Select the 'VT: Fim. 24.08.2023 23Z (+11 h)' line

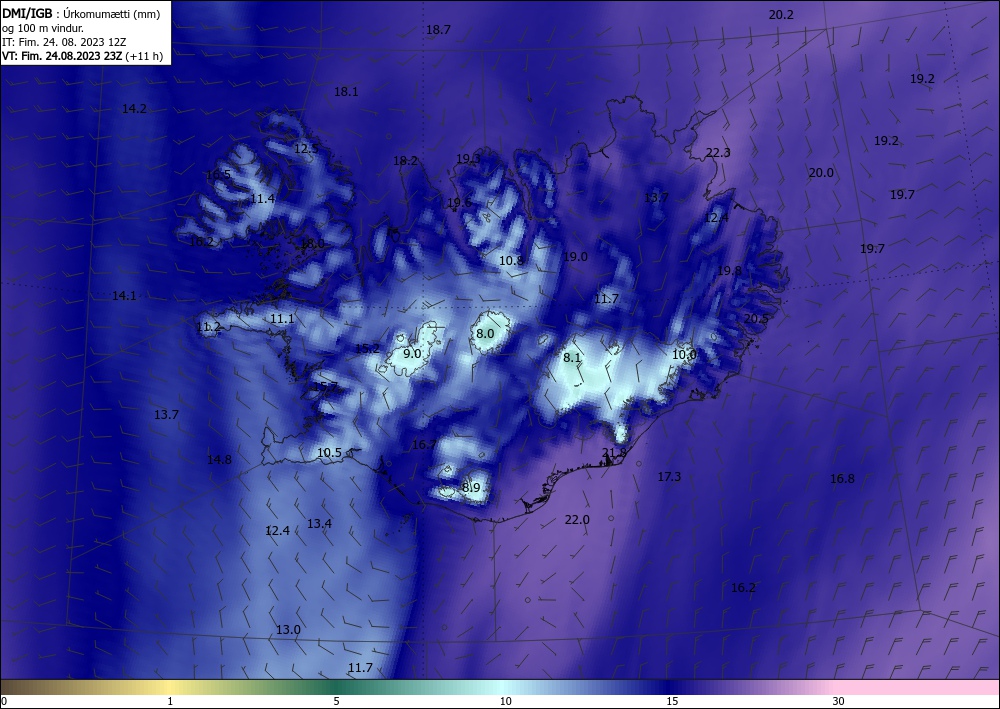click(x=82, y=56)
